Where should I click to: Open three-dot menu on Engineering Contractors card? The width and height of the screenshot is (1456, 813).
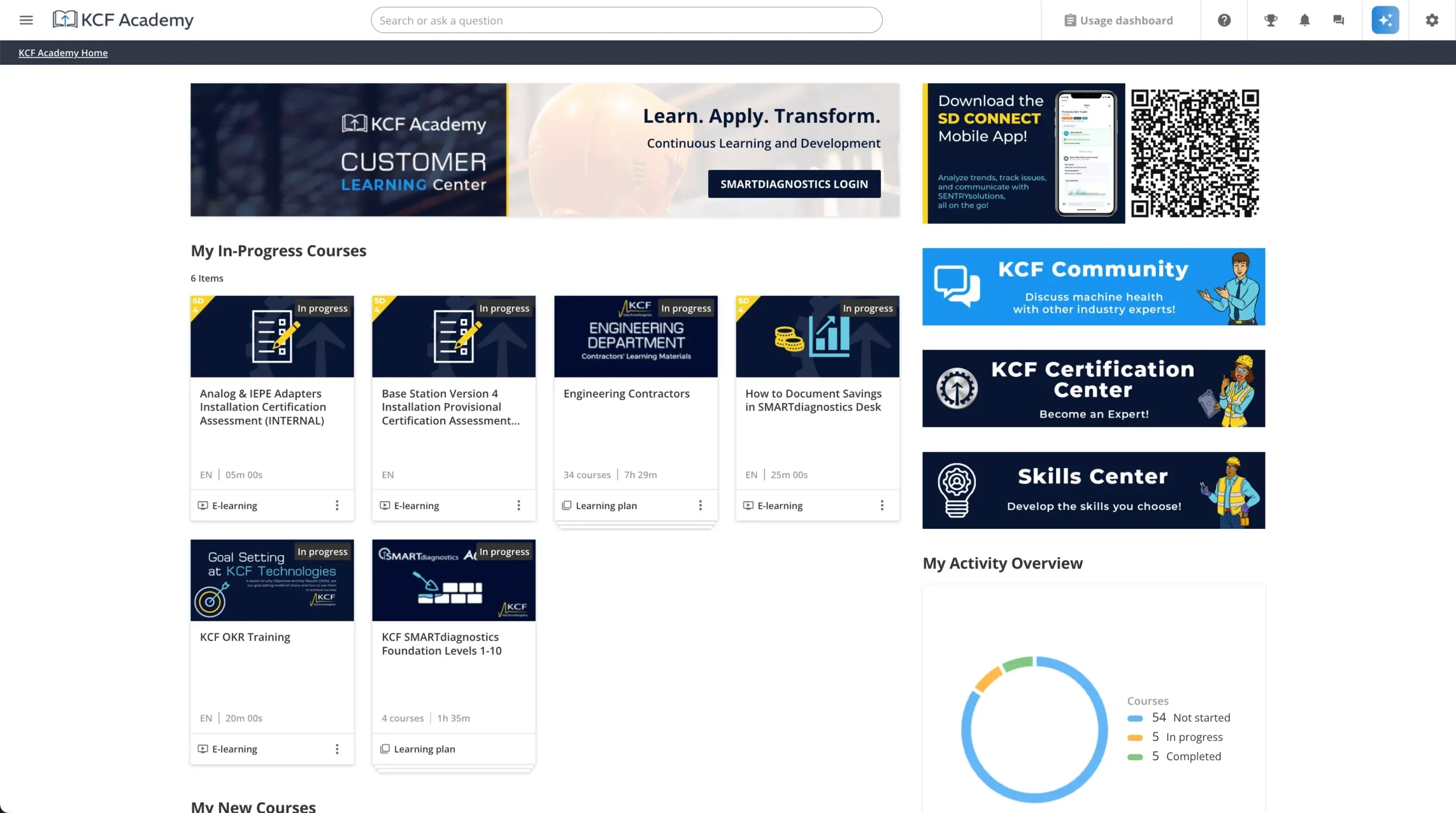tap(700, 505)
